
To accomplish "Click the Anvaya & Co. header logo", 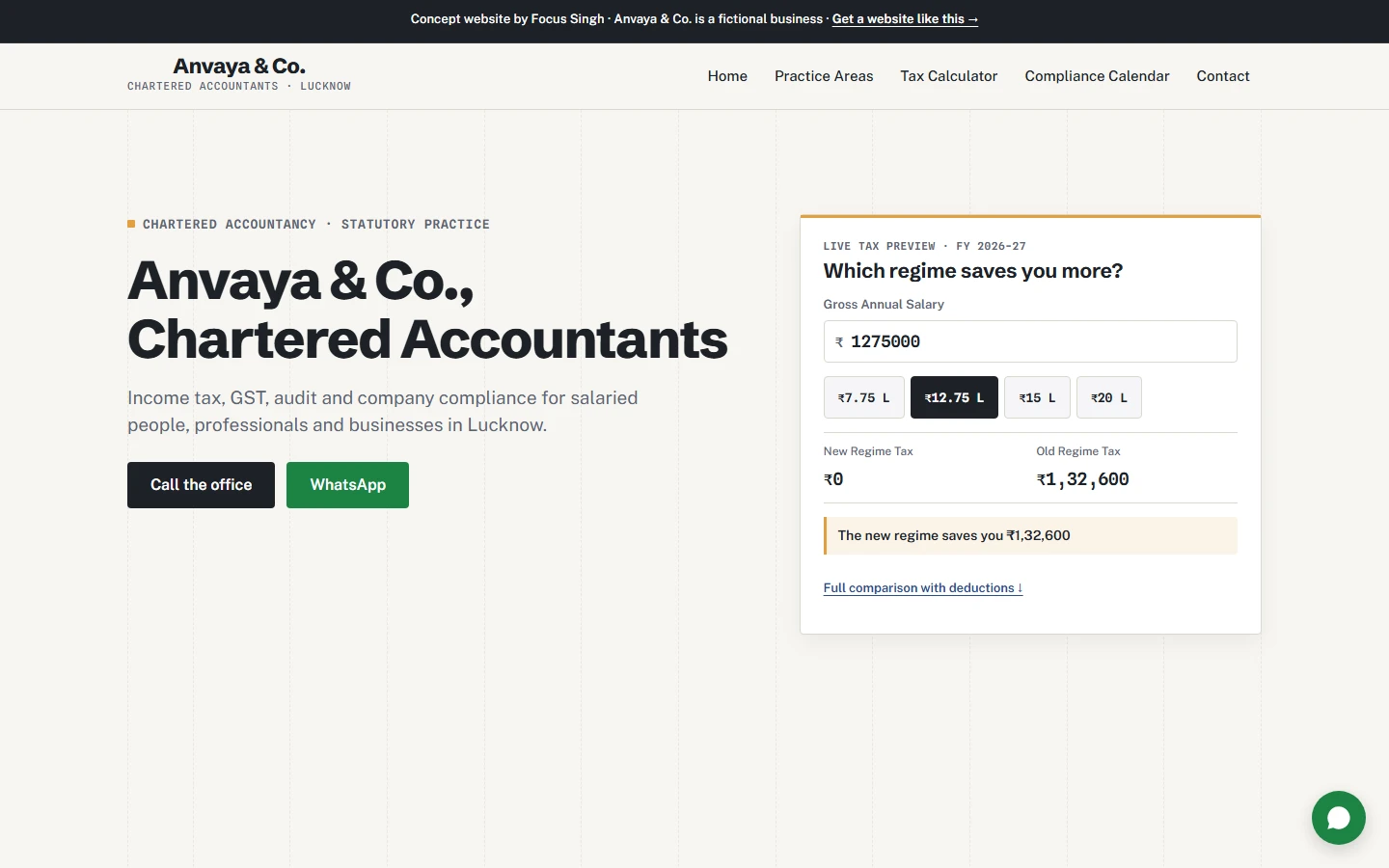I will point(239,74).
